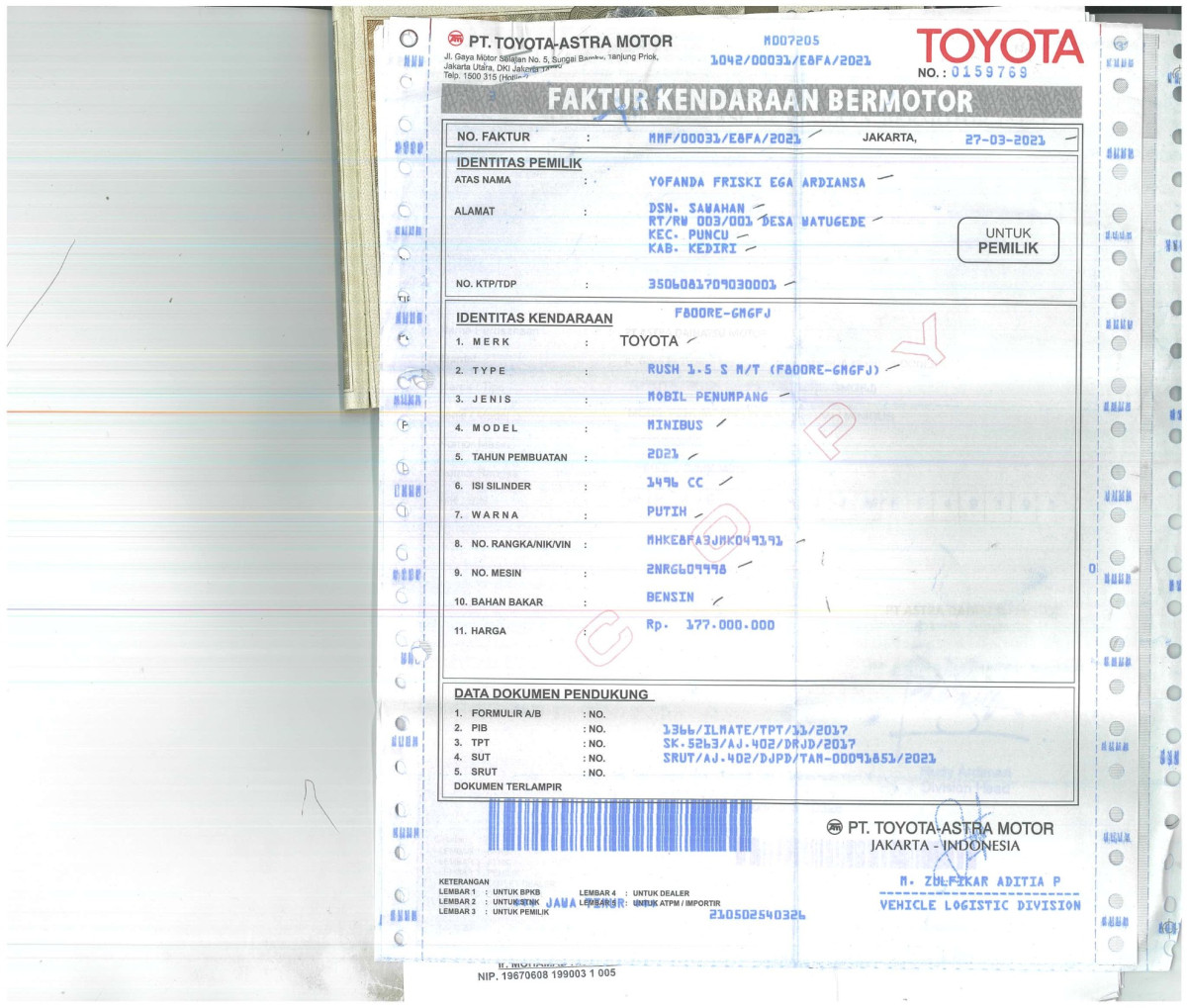
Task: Click the red TOYOTA logo at top right
Action: [999, 46]
